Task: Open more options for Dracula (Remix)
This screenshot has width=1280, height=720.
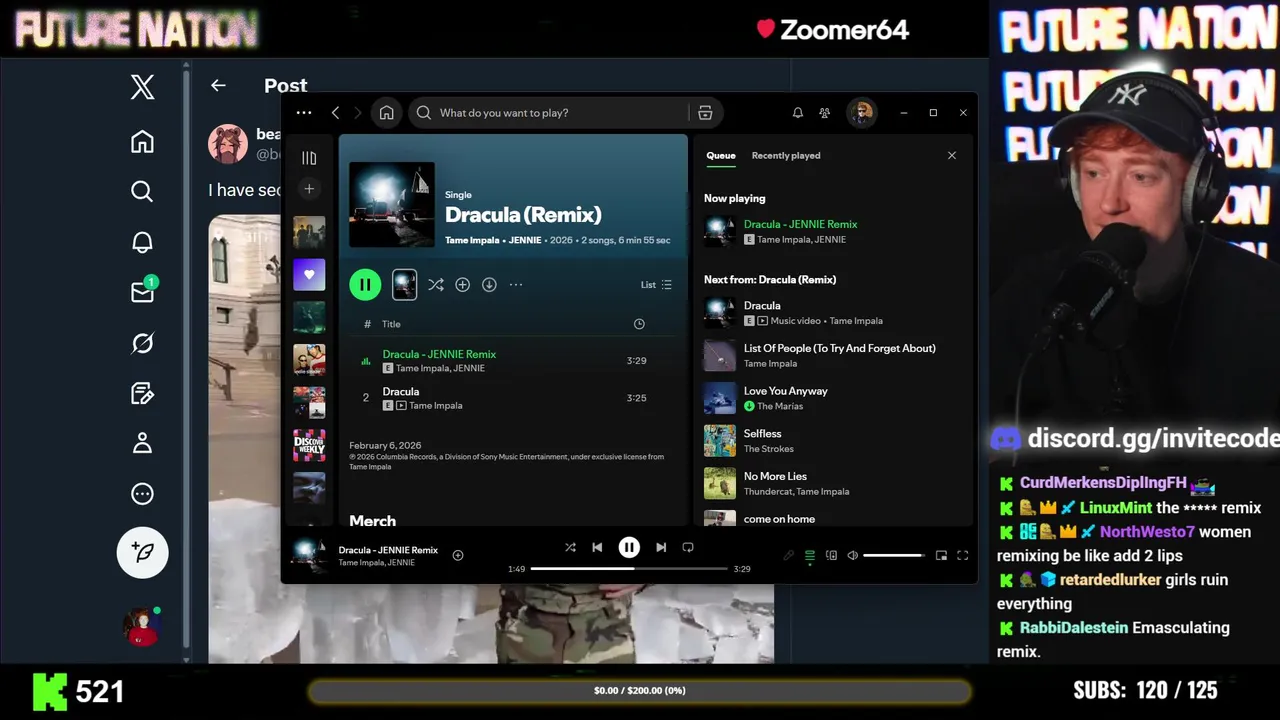Action: coord(516,285)
